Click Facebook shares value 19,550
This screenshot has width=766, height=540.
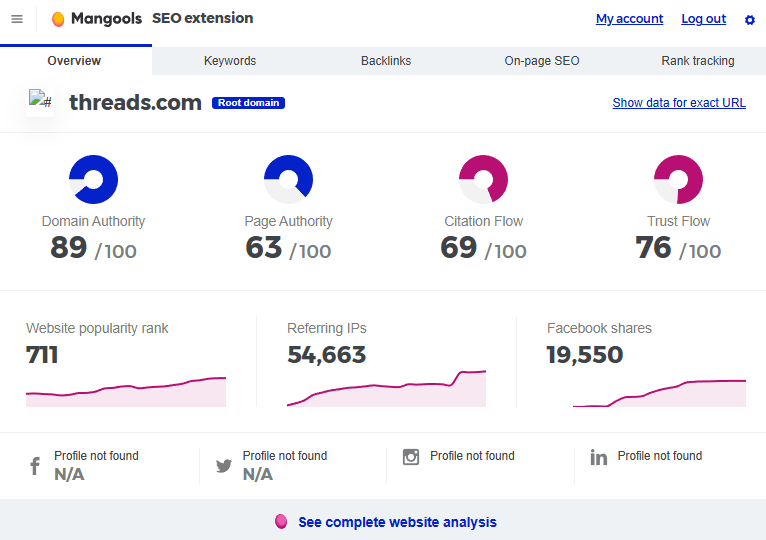click(585, 355)
